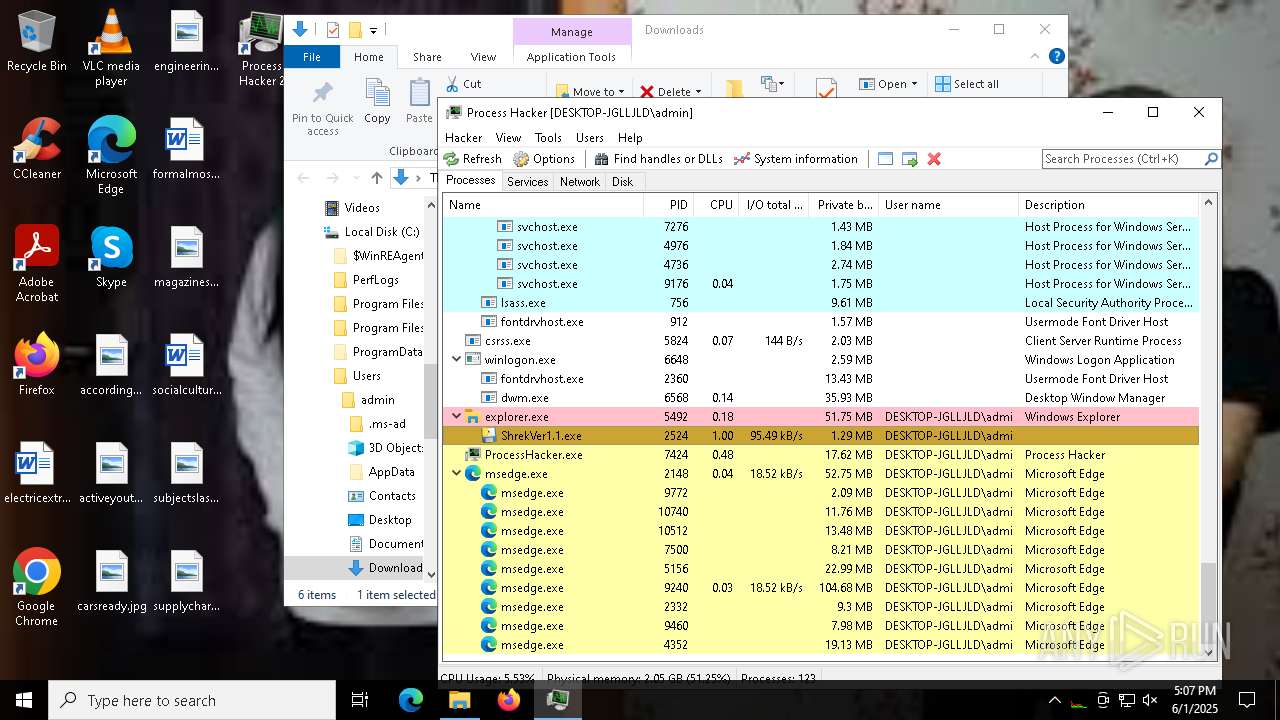The height and width of the screenshot is (720, 1280).
Task: Open CCleaner desktop icon
Action: click(x=37, y=148)
